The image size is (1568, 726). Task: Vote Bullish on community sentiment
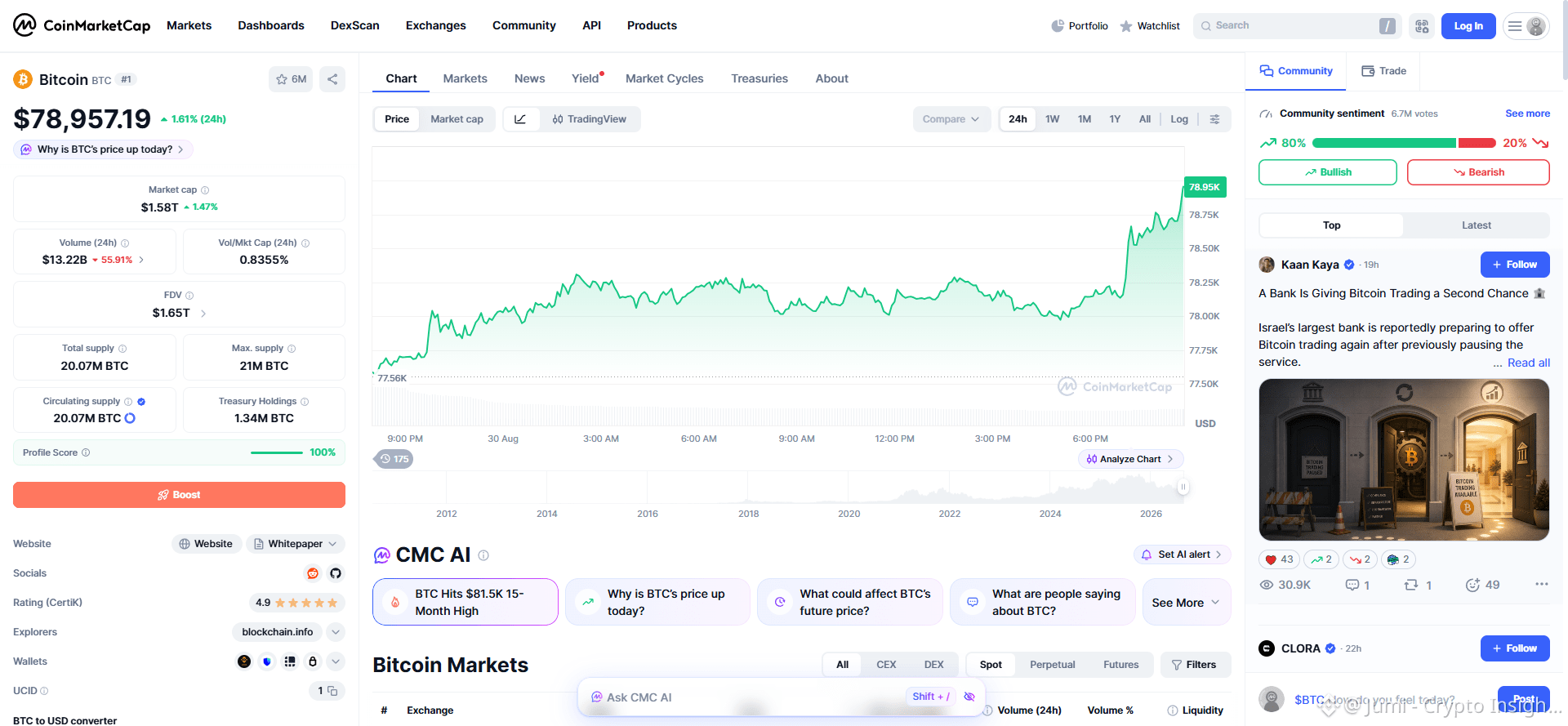point(1328,172)
